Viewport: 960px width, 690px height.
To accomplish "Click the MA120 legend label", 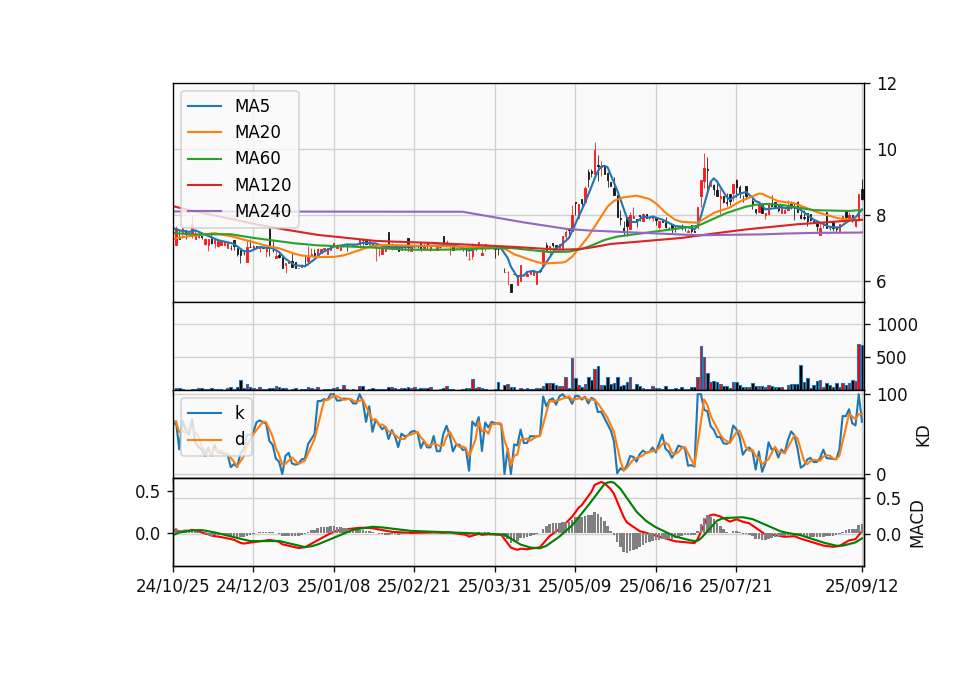I will (x=263, y=185).
